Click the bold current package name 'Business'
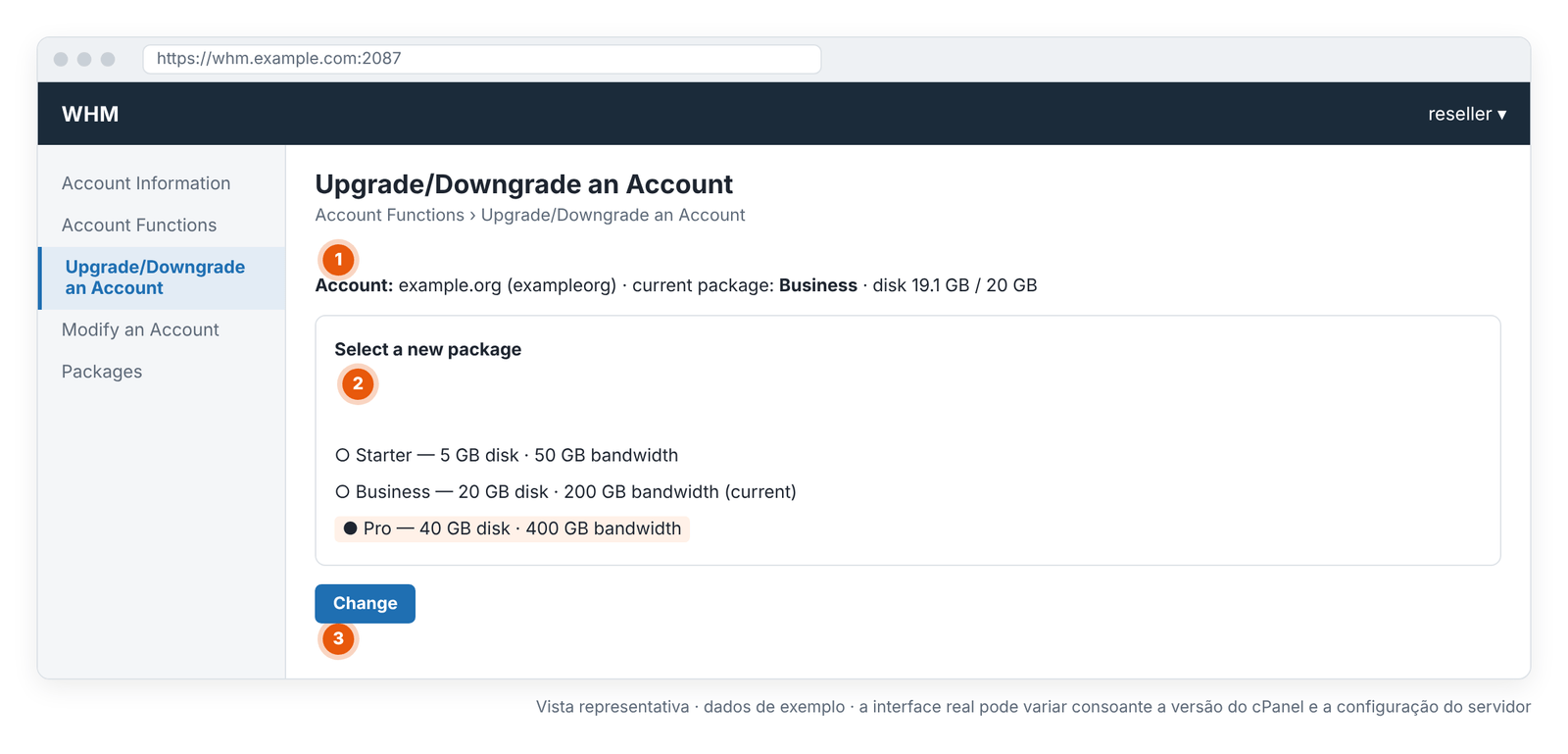 click(x=817, y=285)
